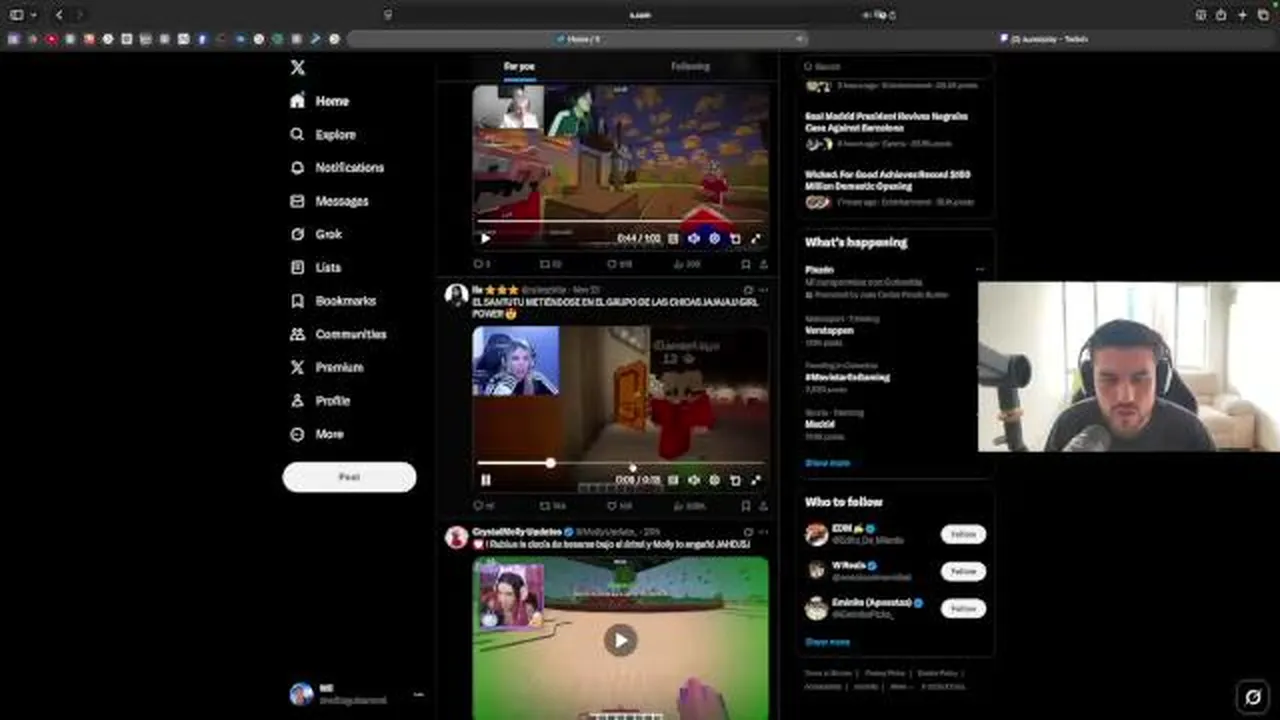Toggle captions on the top video
The width and height of the screenshot is (1280, 720).
click(673, 238)
